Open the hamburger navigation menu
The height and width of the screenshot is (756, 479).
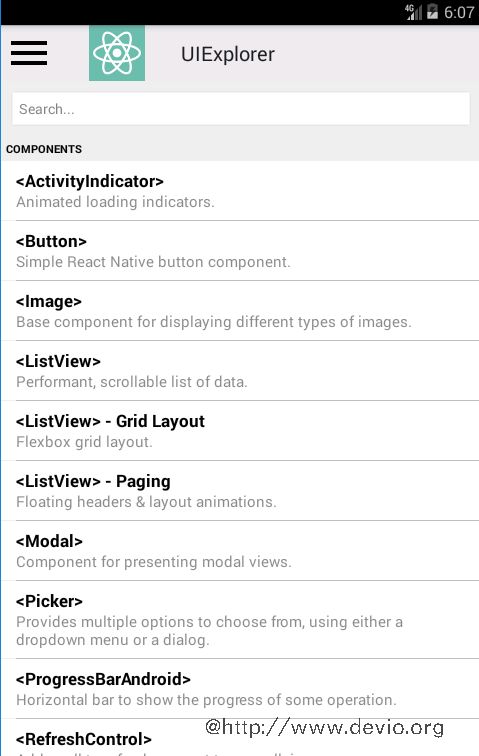[29, 53]
